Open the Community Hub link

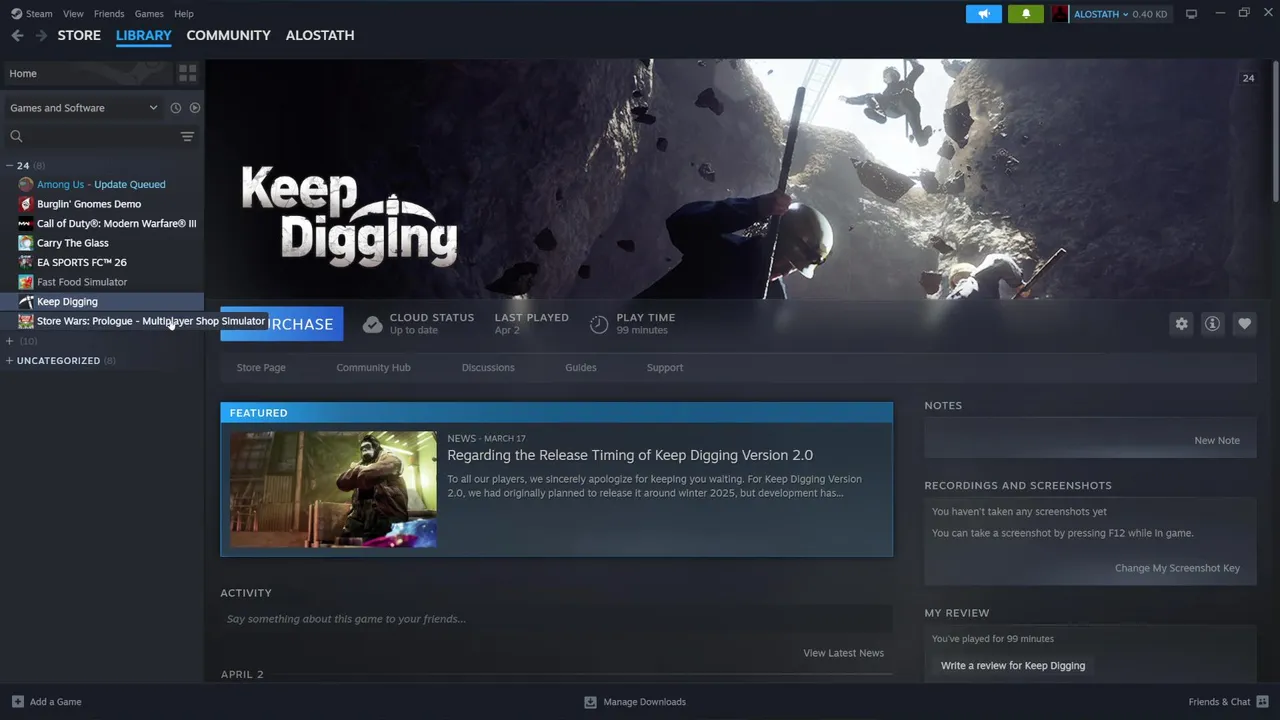tap(373, 368)
